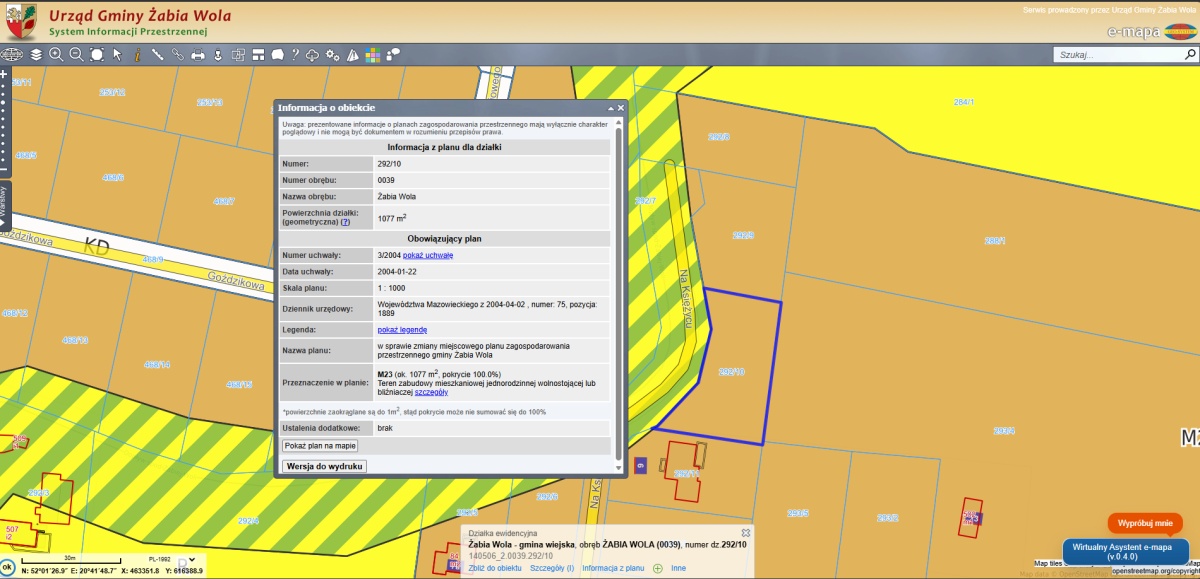Activate the orange info identify tool

(x=137, y=55)
